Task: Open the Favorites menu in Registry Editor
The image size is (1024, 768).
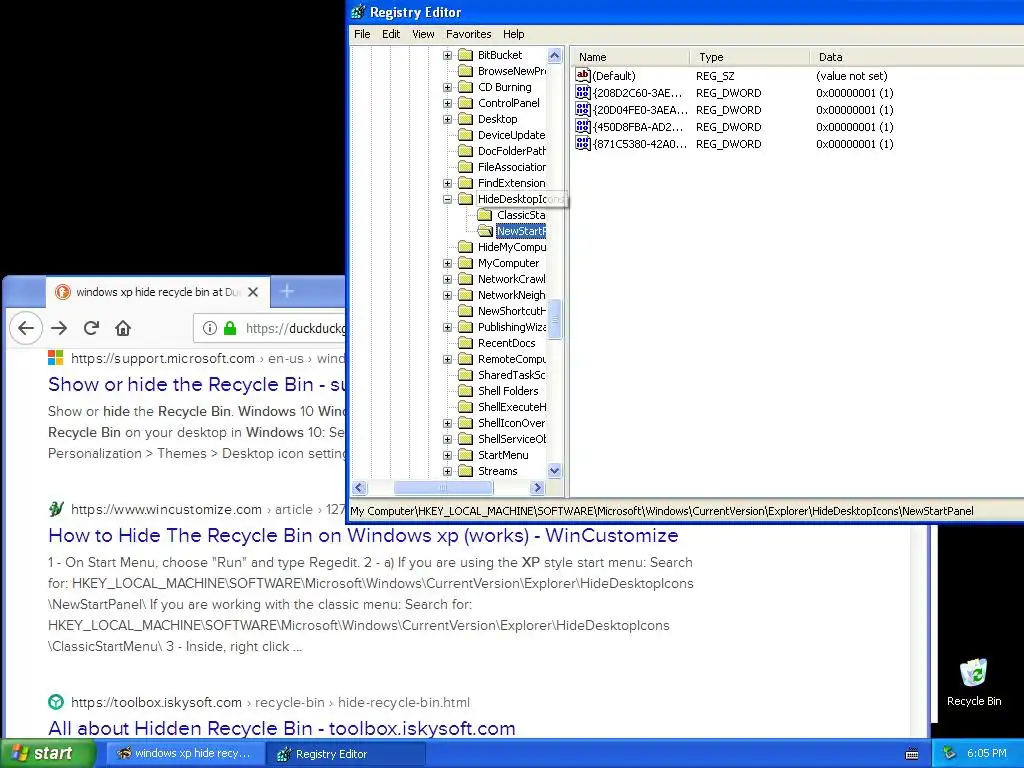Action: 468,34
